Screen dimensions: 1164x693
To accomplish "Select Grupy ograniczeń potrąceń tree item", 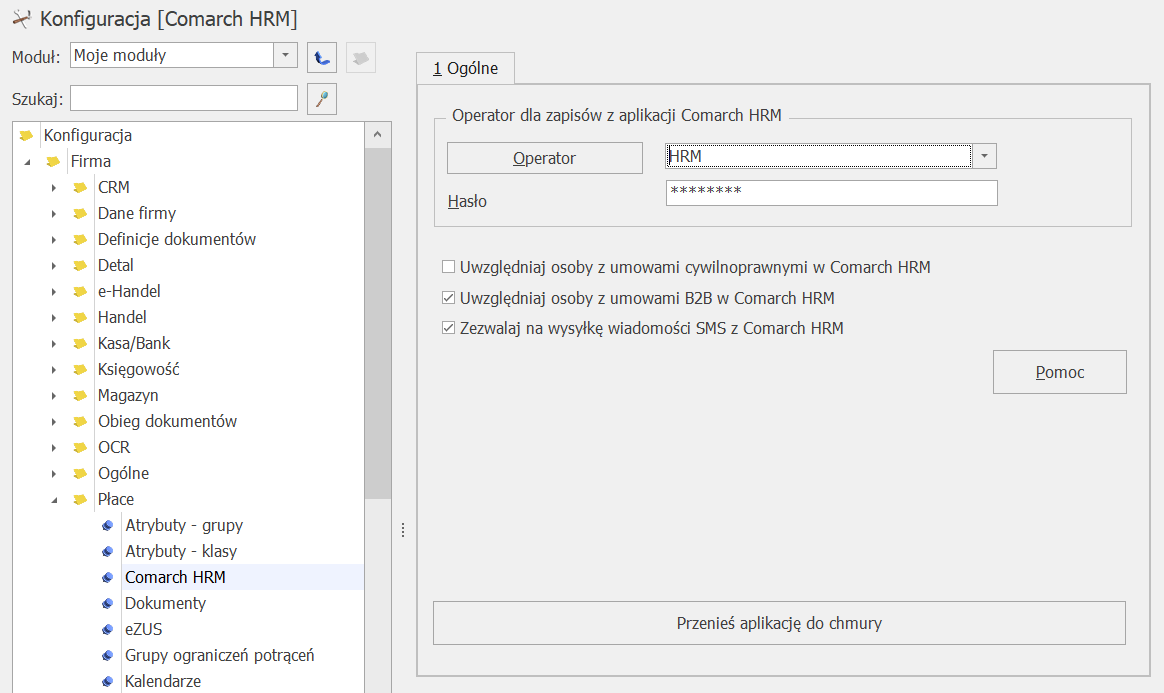I will [x=220, y=655].
